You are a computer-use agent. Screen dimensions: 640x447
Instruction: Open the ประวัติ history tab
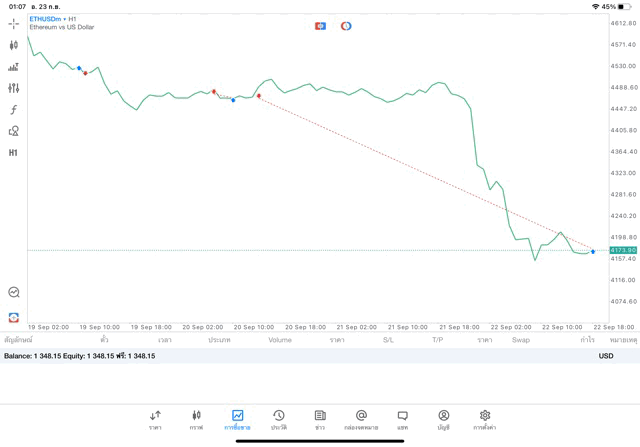(278, 420)
